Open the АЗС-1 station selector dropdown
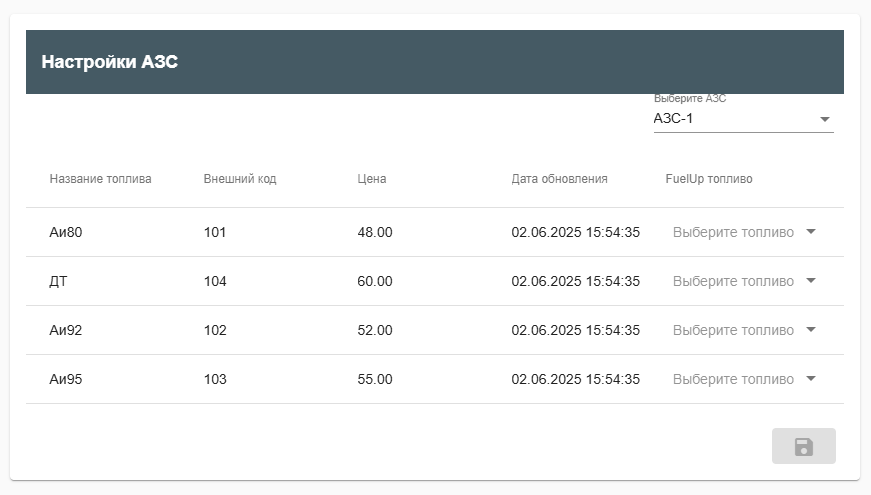Screen dimensions: 871x495 (x=743, y=119)
